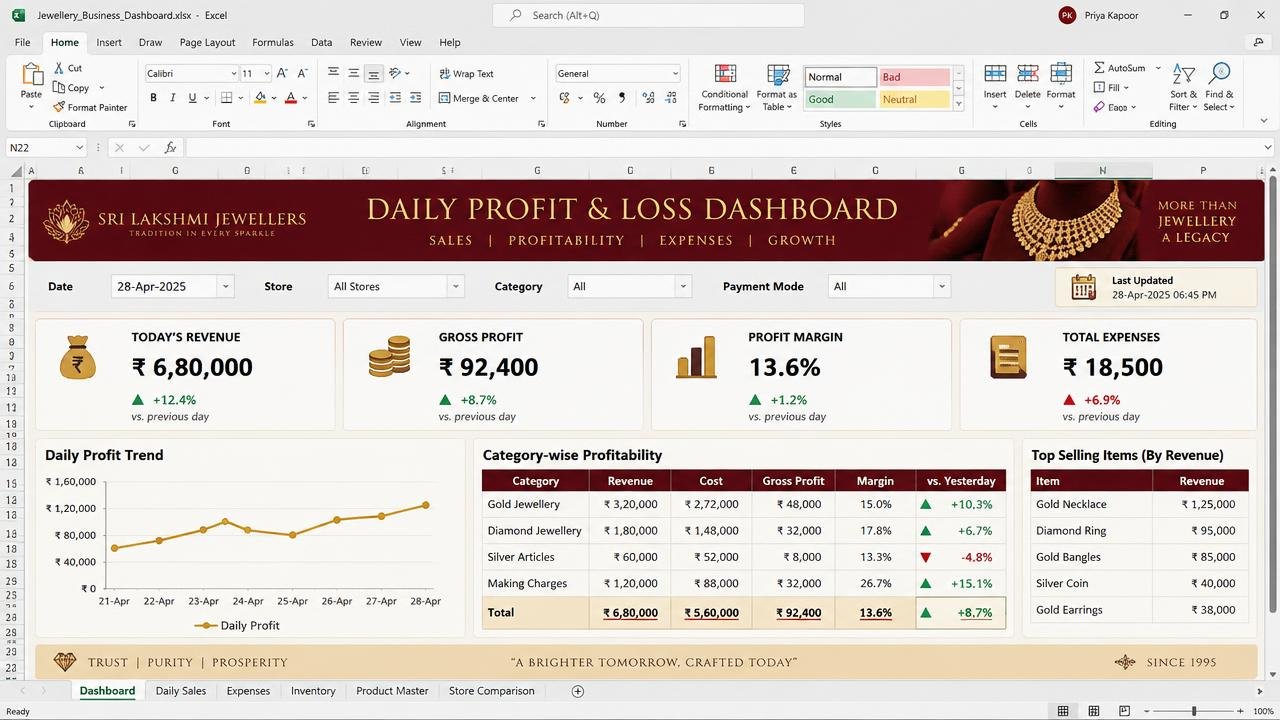Click Increase Decimal icon

coord(648,98)
